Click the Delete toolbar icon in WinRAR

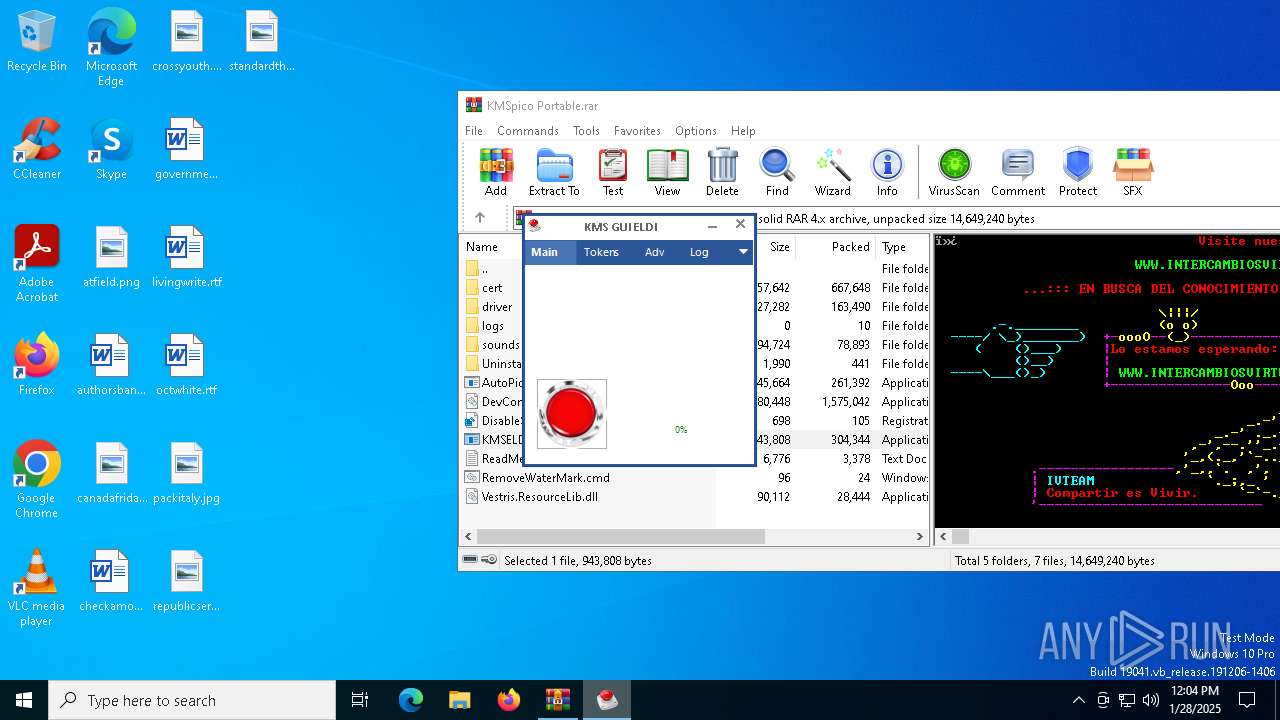click(x=722, y=172)
